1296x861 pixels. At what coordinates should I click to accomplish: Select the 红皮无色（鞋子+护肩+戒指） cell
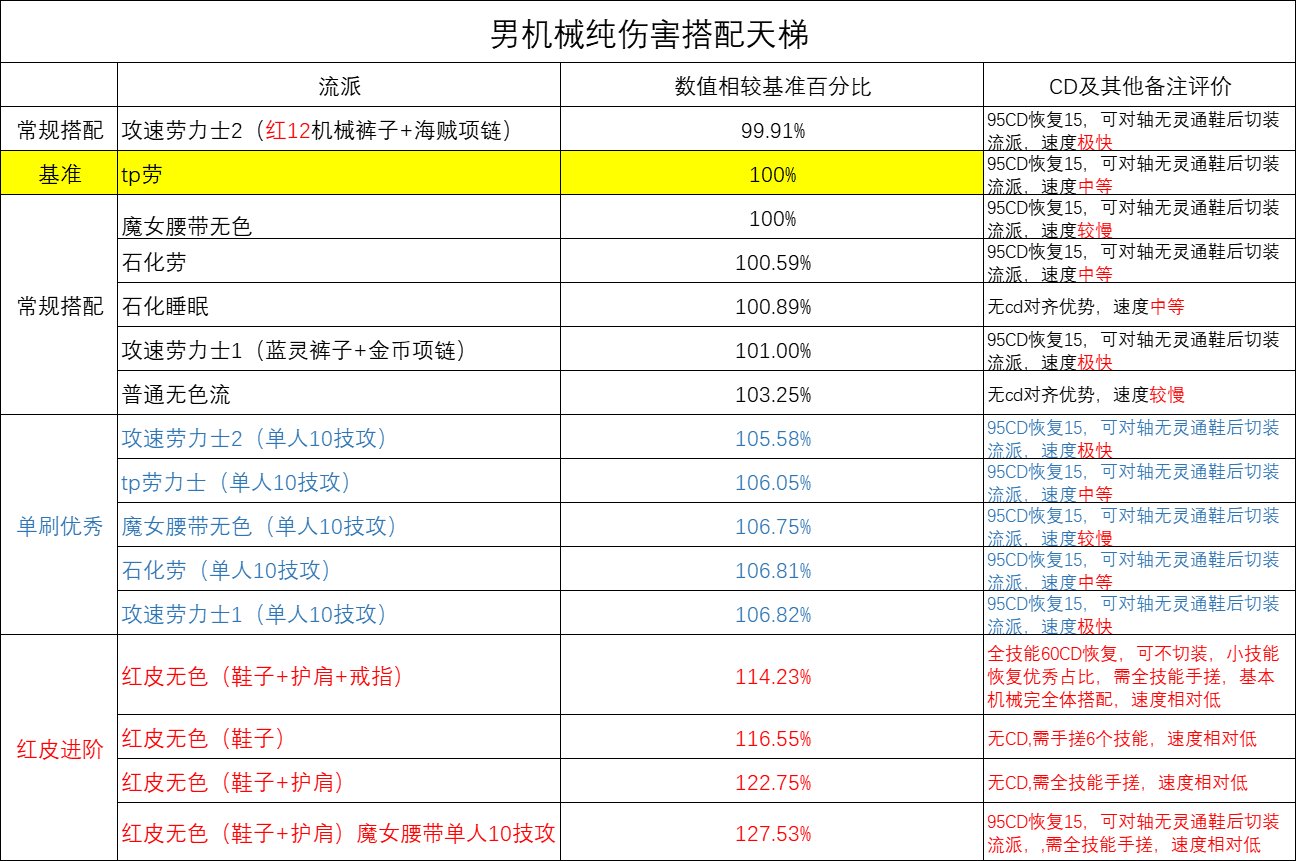(339, 675)
